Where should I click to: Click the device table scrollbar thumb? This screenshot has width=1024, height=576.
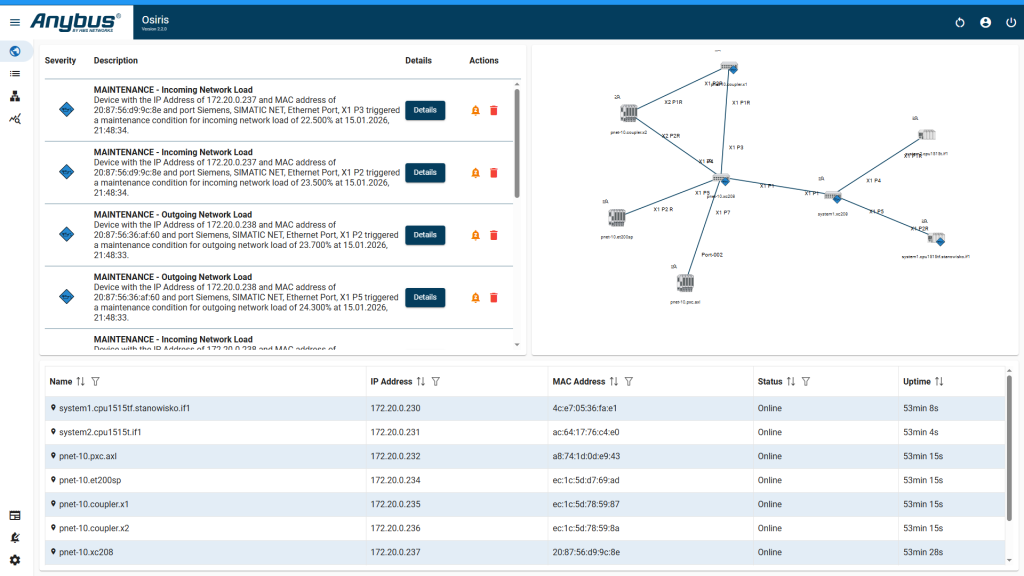pos(1009,449)
